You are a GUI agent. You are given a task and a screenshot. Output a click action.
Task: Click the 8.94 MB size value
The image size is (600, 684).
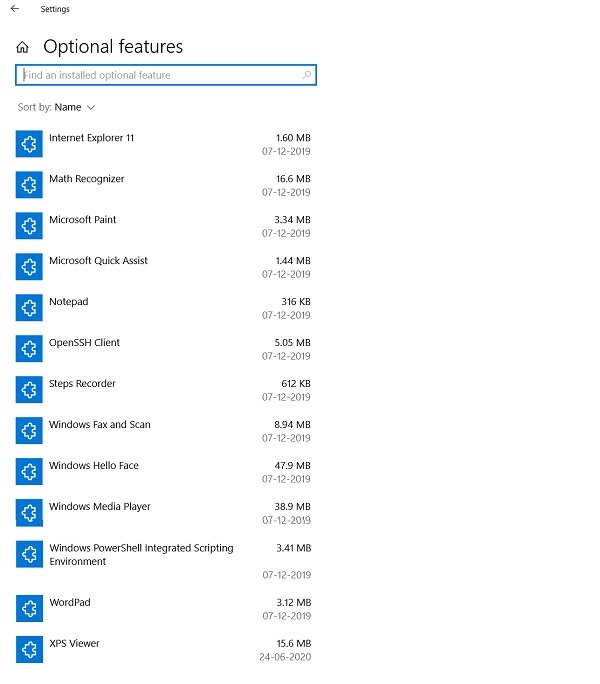292,425
